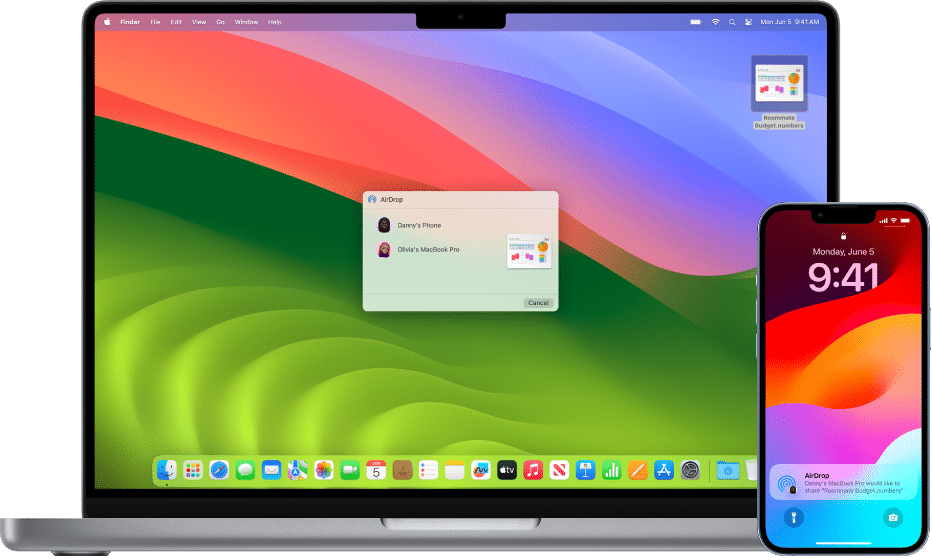Click the Wi-Fi status menu bar icon
Image resolution: width=932 pixels, height=560 pixels.
pyautogui.click(x=715, y=22)
